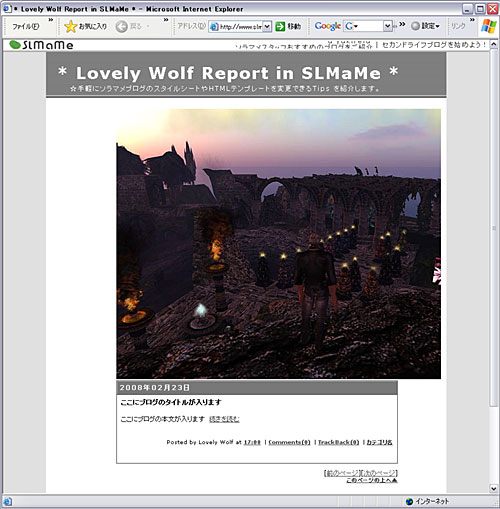
Task: Go to 次のページ next page link
Action: pyautogui.click(x=379, y=473)
